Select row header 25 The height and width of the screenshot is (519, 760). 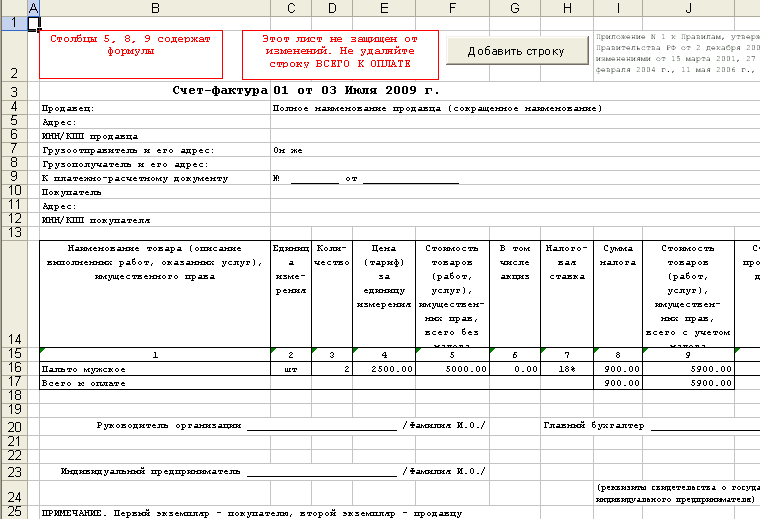(14, 512)
